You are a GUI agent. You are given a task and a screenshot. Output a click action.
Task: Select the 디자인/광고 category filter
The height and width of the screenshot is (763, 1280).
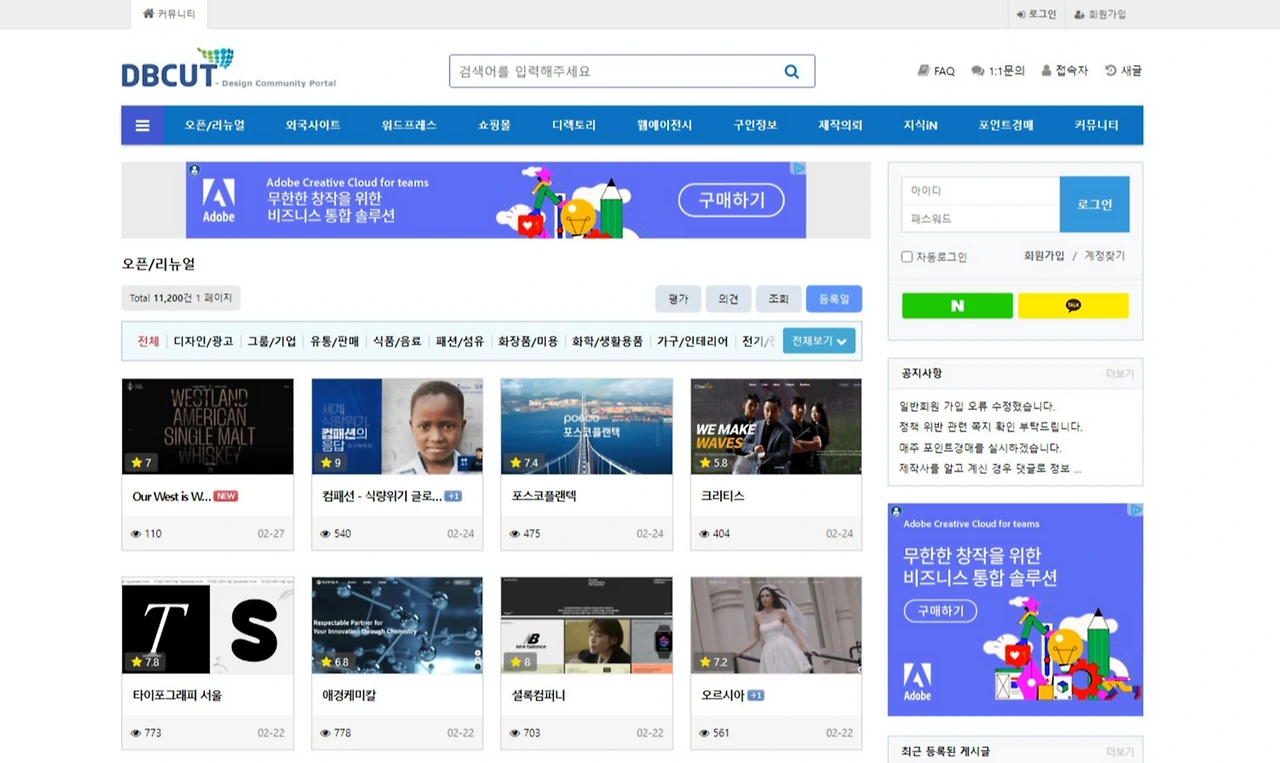pos(203,341)
